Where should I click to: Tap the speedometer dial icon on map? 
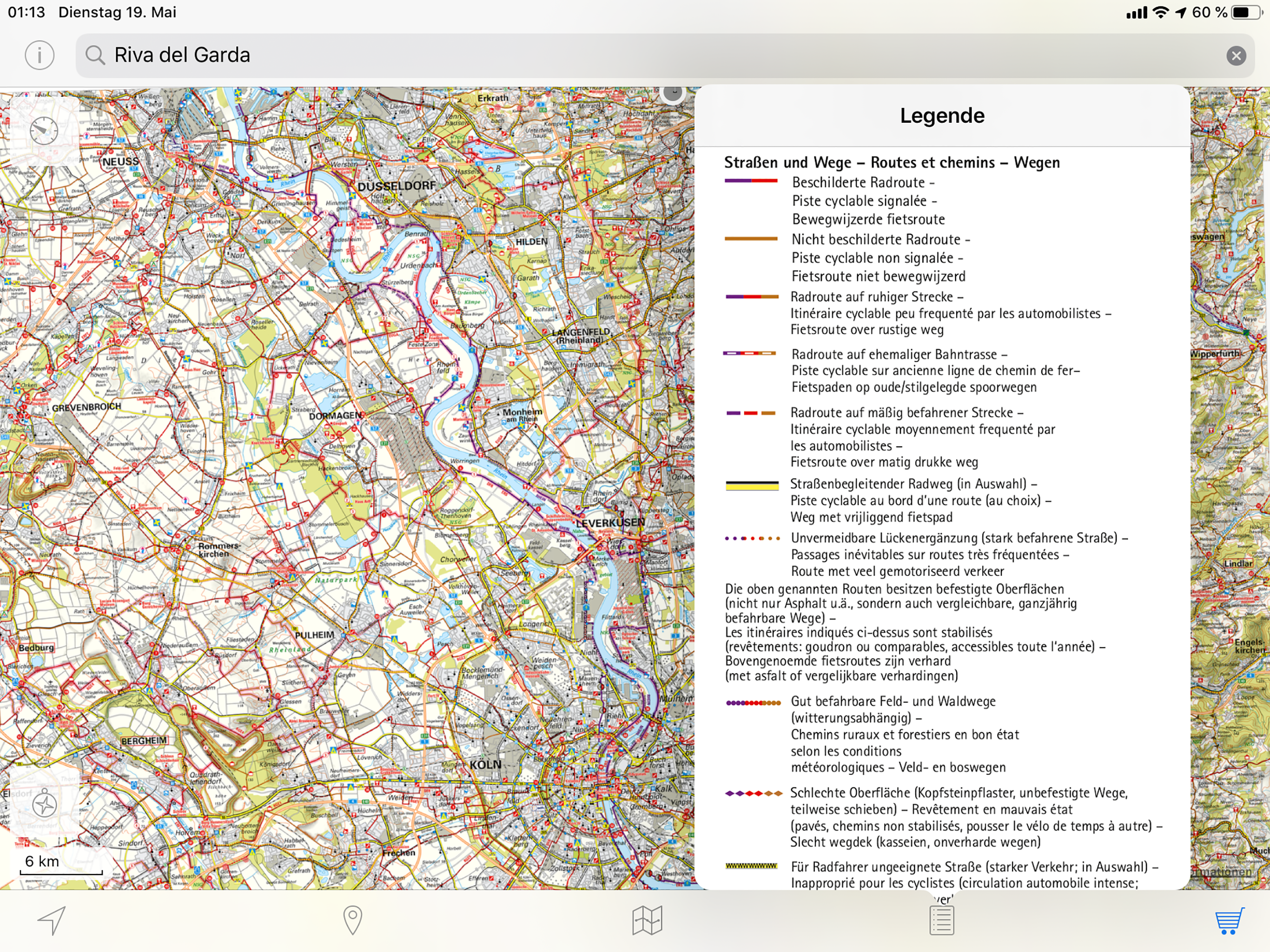point(44,131)
